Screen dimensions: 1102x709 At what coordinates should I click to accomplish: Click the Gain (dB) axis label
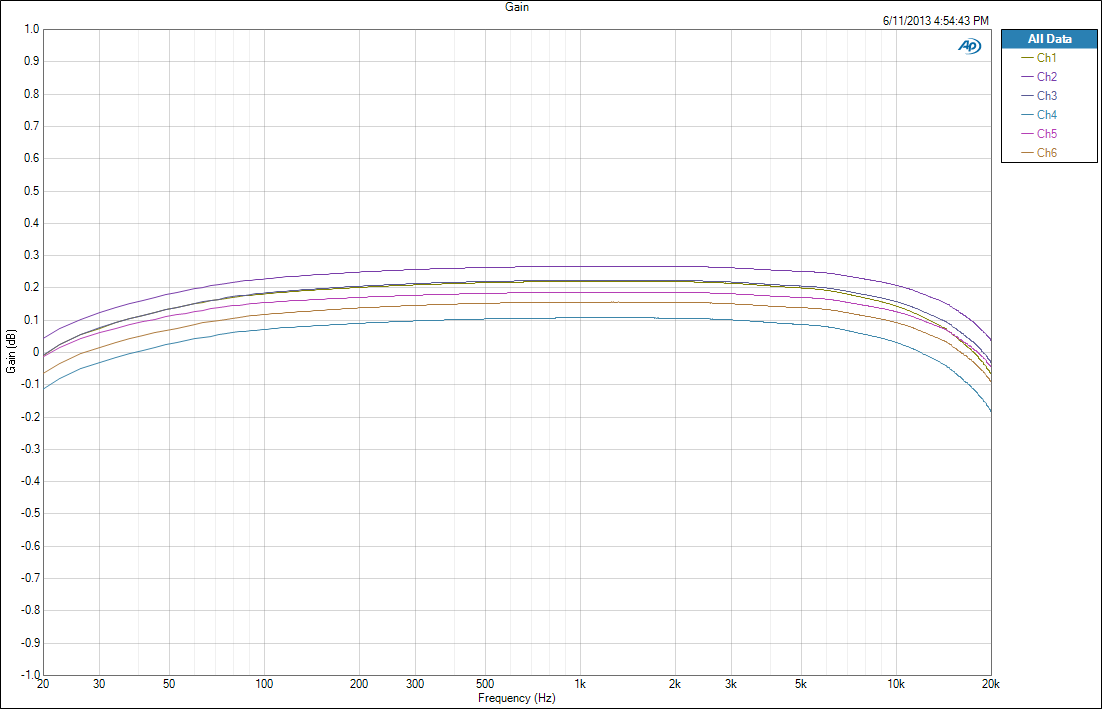[x=11, y=351]
